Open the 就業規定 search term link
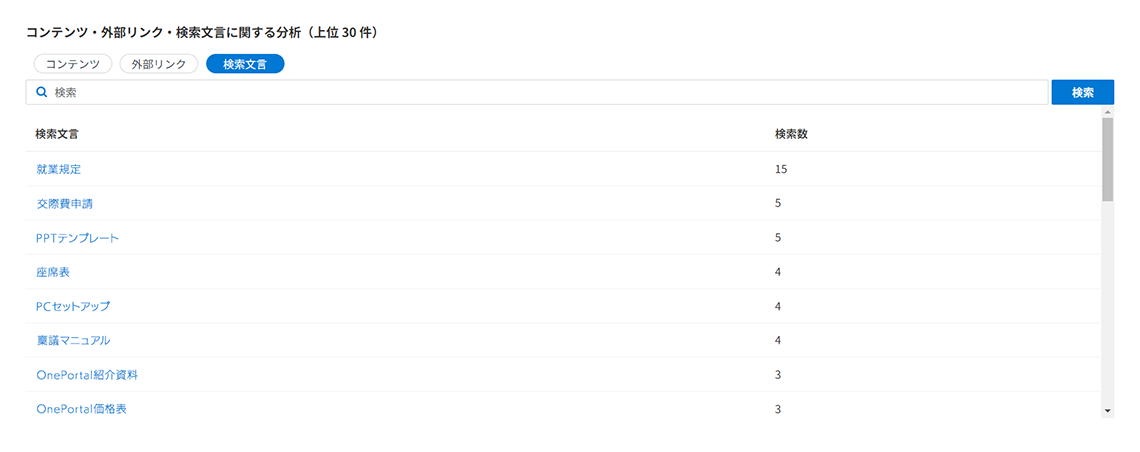Screen dimensions: 1140x452 pos(58,169)
